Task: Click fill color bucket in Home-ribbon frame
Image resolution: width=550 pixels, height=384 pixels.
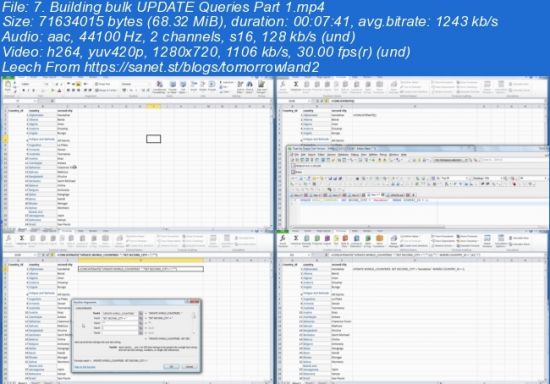Action: click(53, 90)
